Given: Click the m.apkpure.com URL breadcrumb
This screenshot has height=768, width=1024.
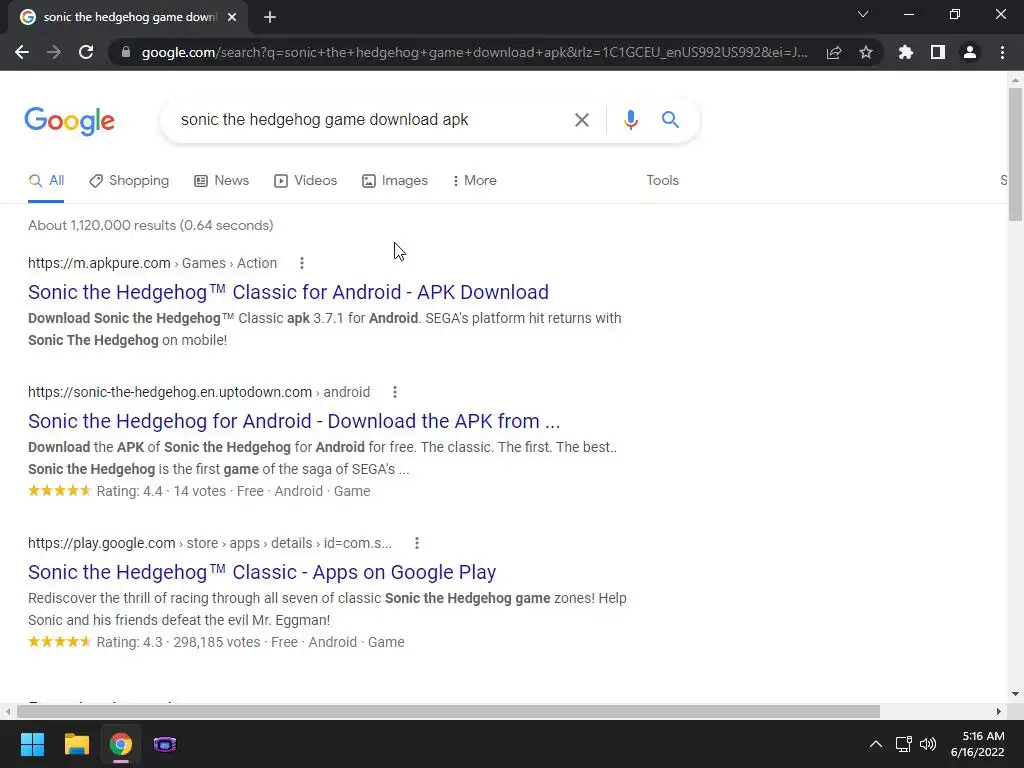Looking at the screenshot, I should click(152, 263).
